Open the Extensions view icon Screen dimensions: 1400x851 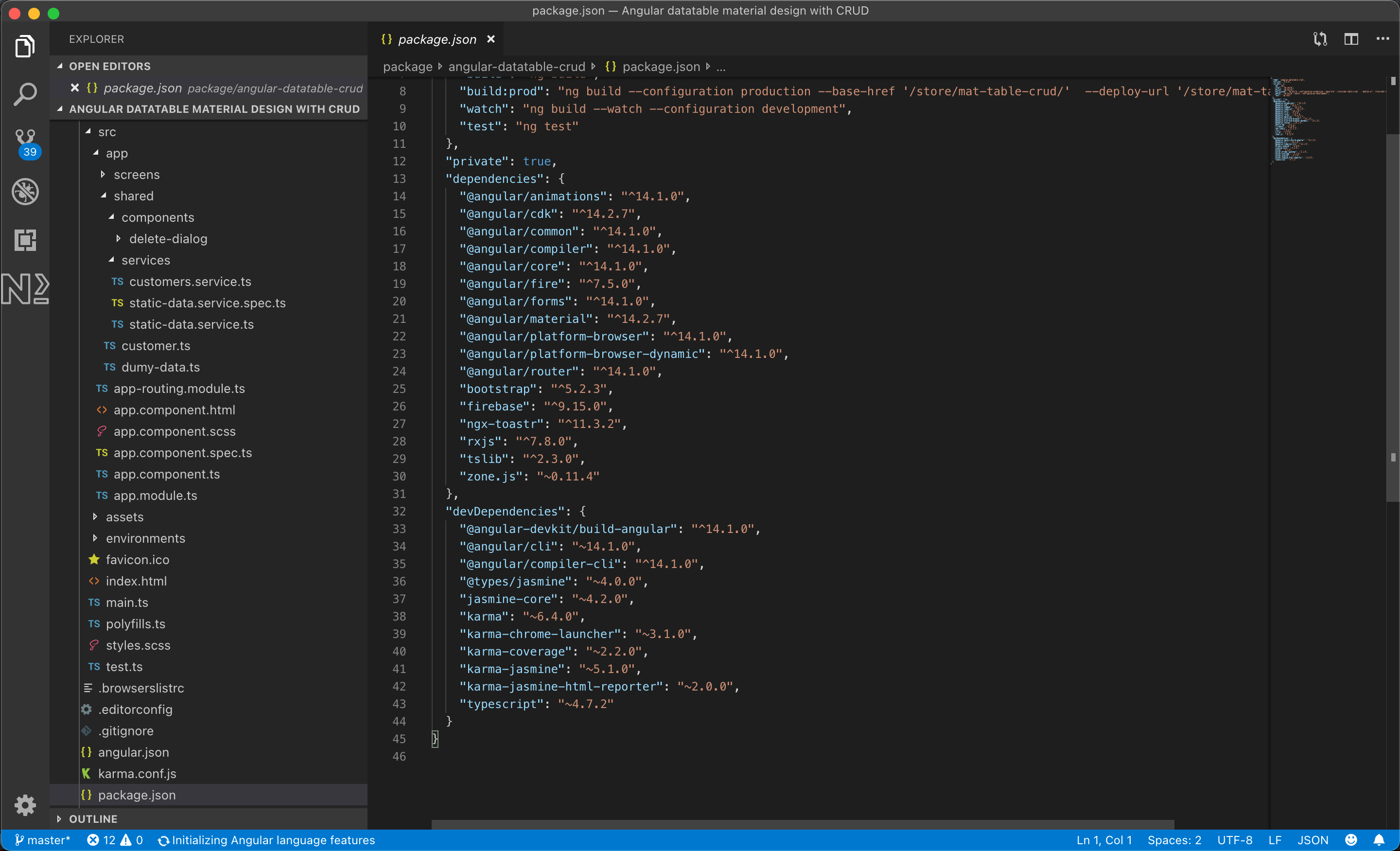(25, 240)
